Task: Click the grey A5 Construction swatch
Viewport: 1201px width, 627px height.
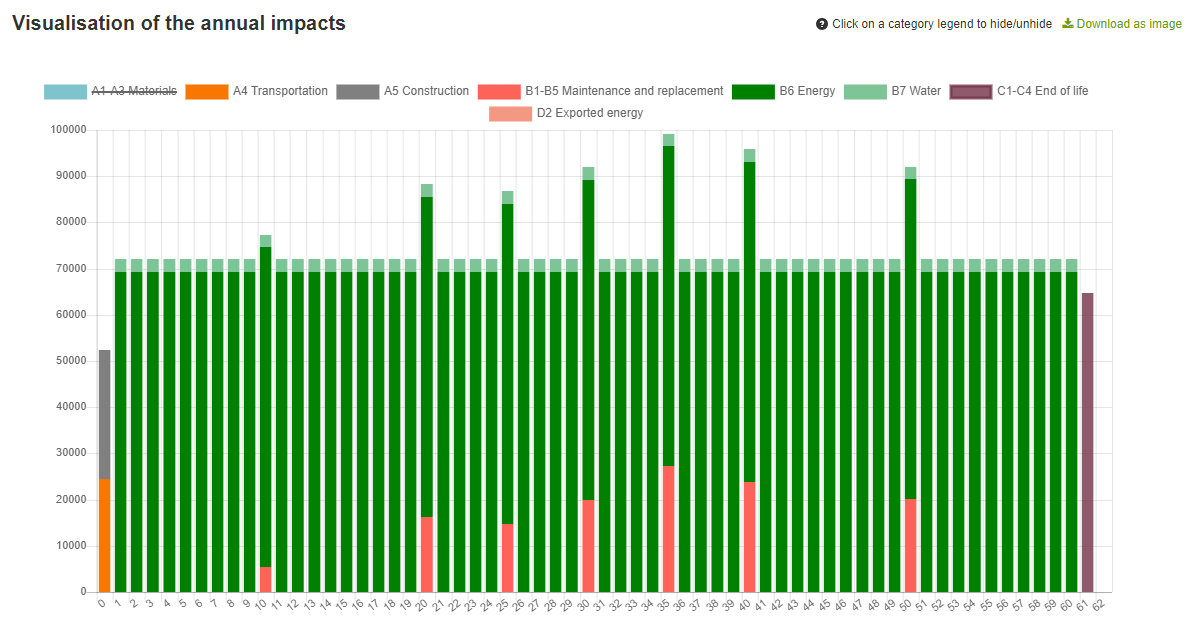Action: [357, 92]
